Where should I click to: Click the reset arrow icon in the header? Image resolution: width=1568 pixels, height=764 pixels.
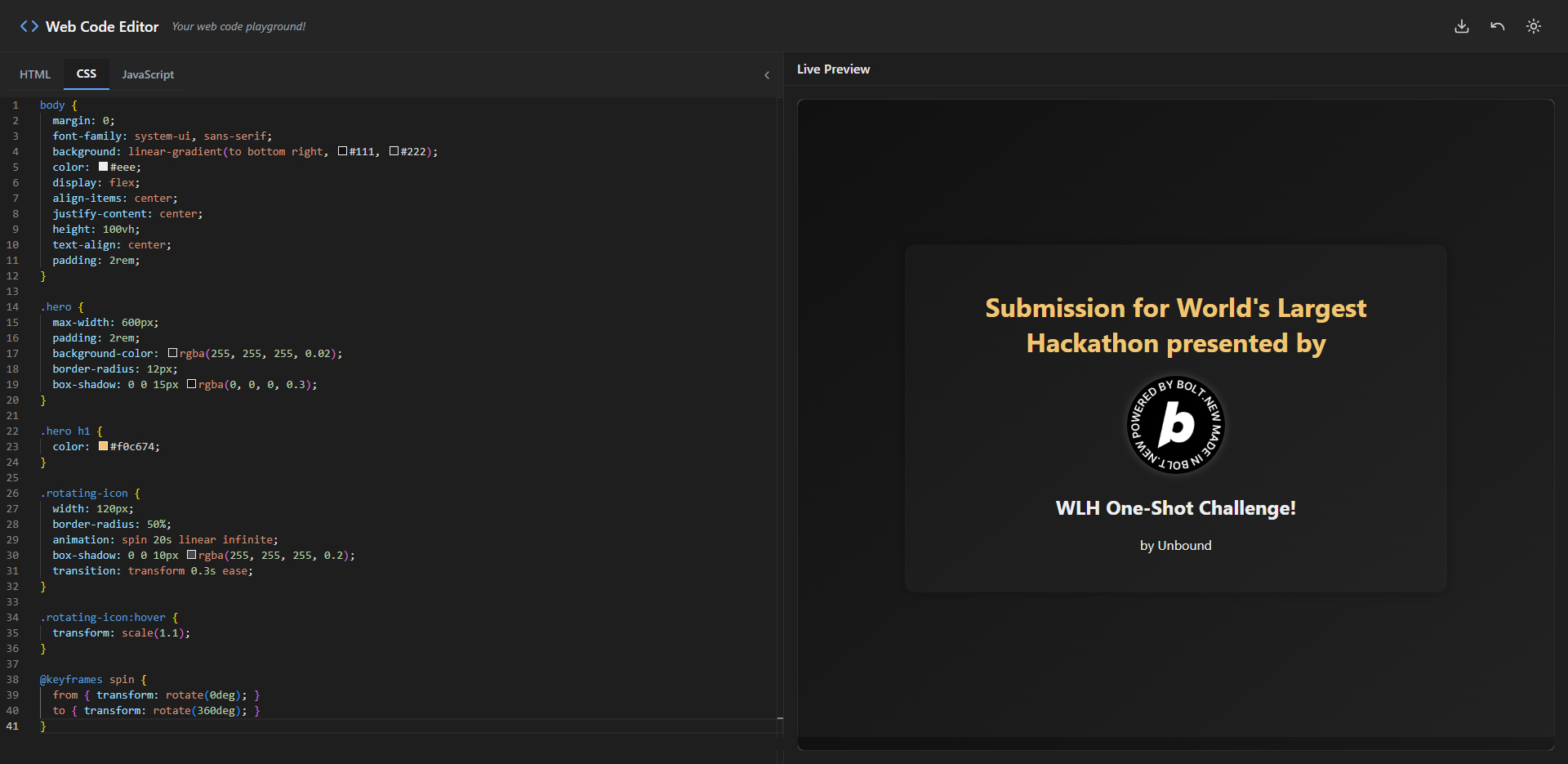(1498, 26)
